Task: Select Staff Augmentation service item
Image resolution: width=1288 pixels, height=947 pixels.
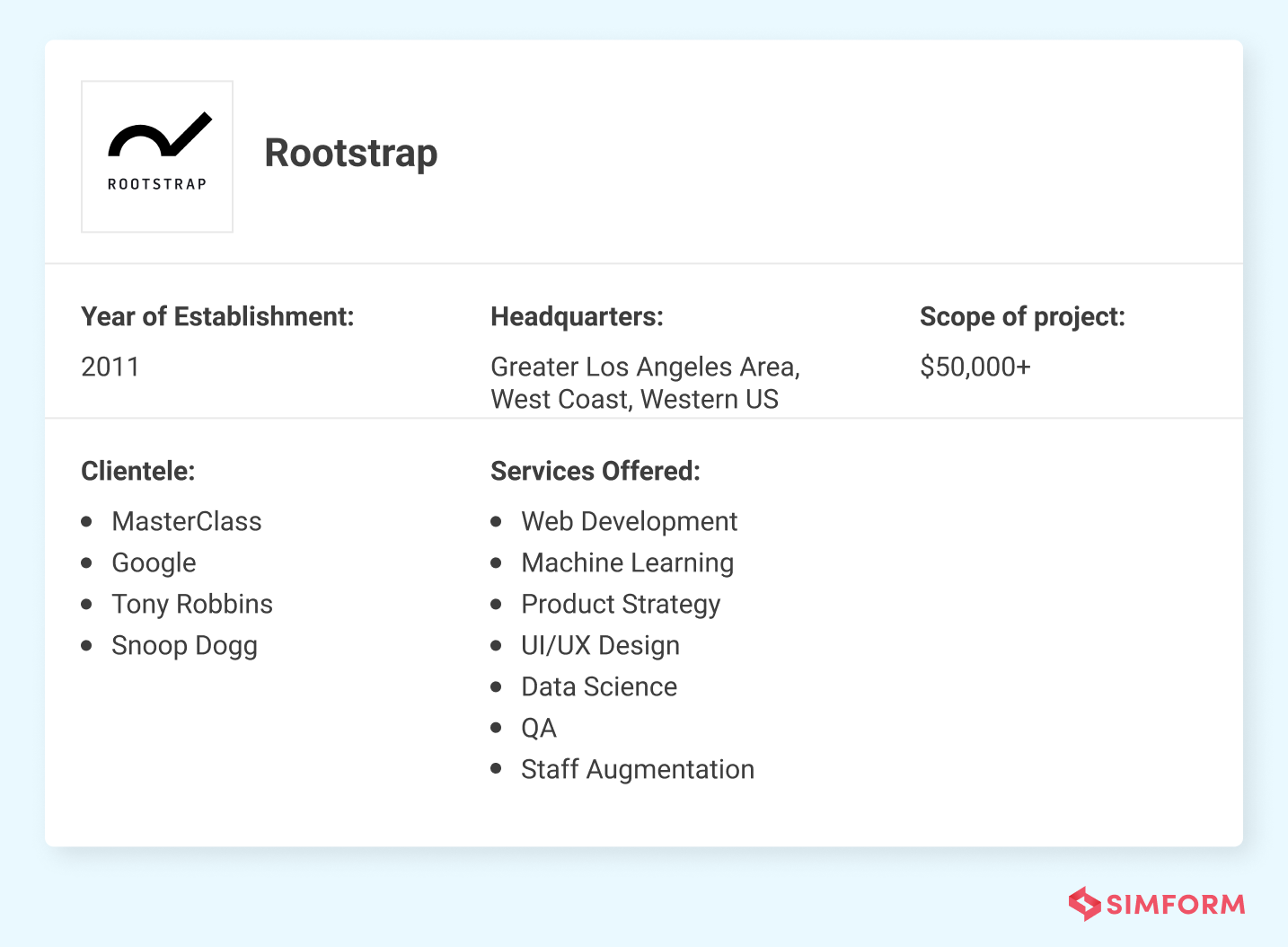Action: coord(638,769)
